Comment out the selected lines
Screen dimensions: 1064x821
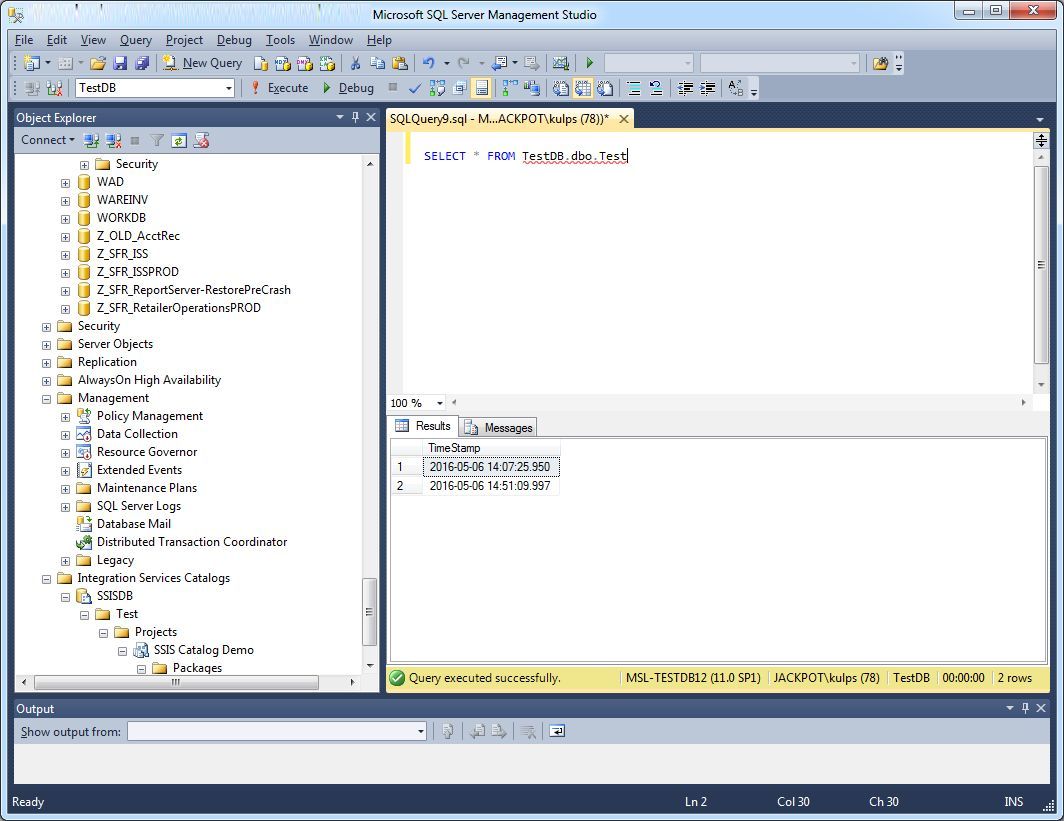click(634, 88)
